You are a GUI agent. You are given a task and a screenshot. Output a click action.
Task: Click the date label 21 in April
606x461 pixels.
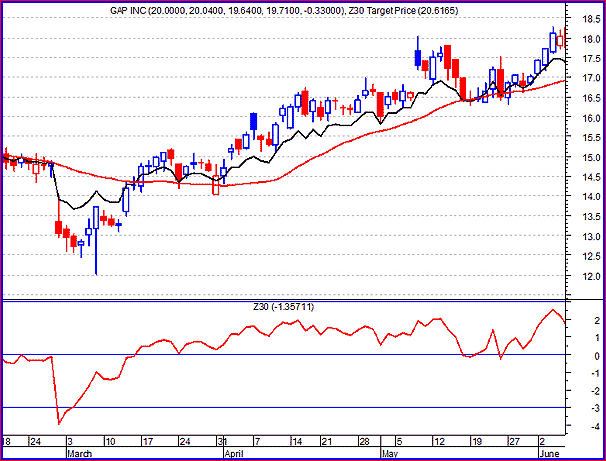[327, 441]
